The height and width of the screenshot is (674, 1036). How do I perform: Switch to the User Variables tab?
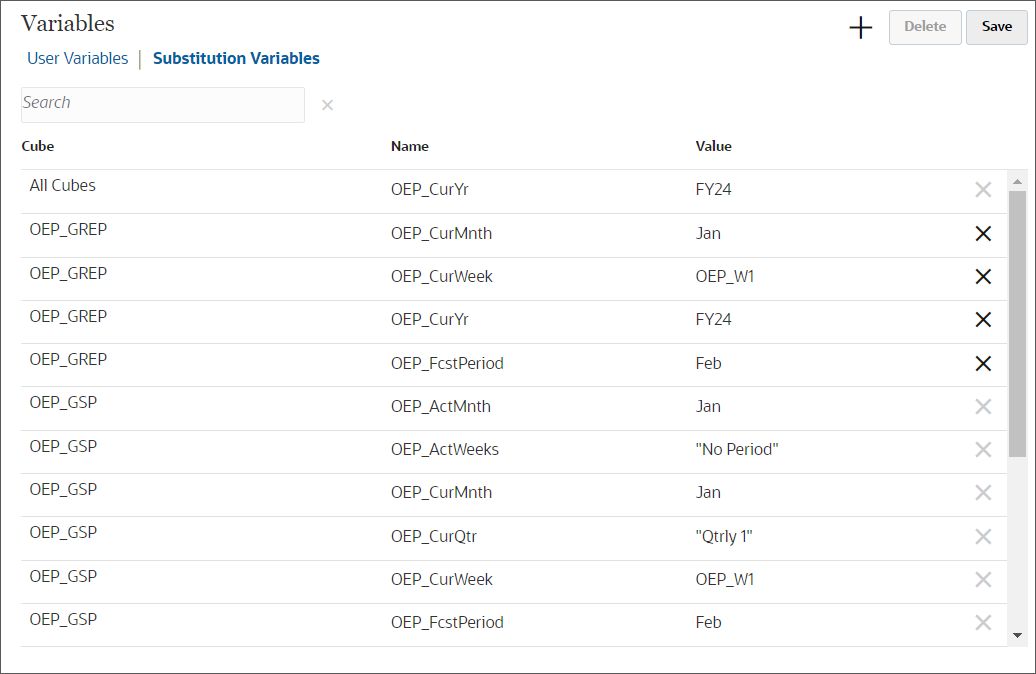click(77, 58)
